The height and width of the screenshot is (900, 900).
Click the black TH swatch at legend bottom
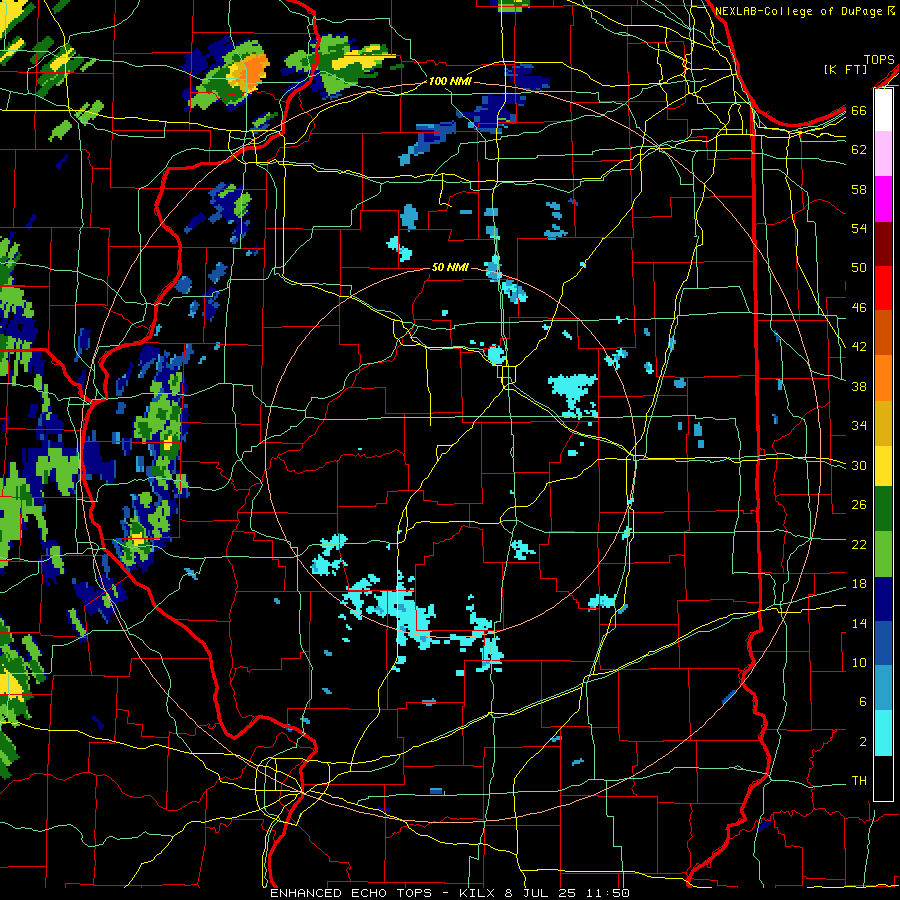point(883,778)
